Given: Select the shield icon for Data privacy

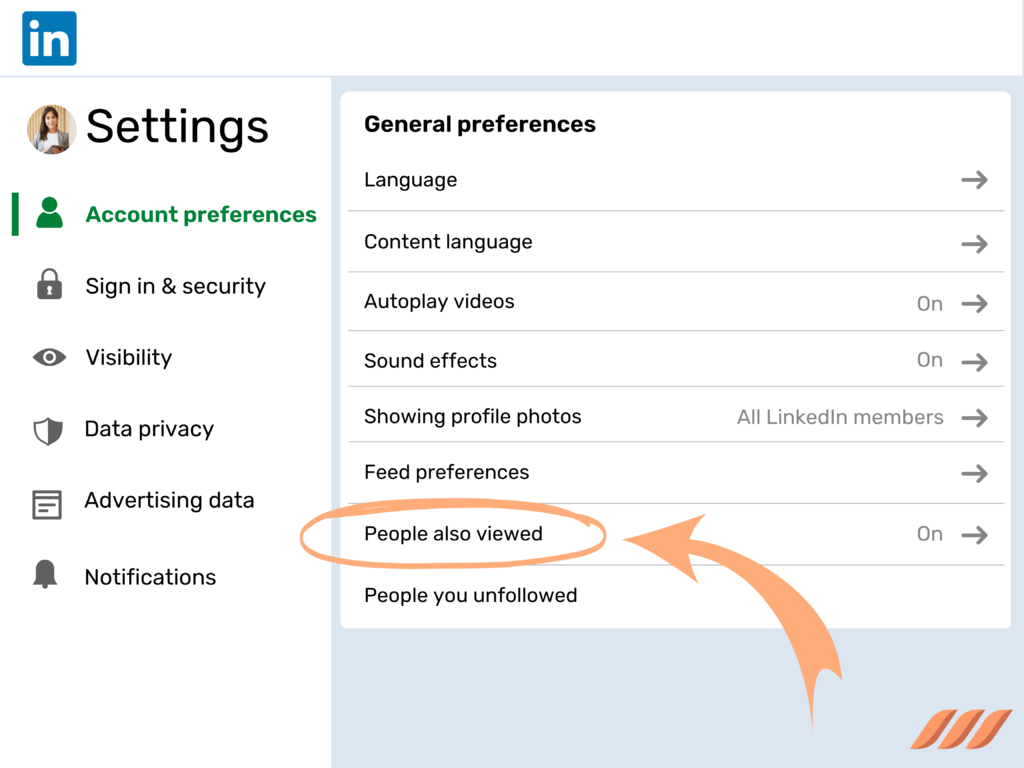Looking at the screenshot, I should 49,428.
